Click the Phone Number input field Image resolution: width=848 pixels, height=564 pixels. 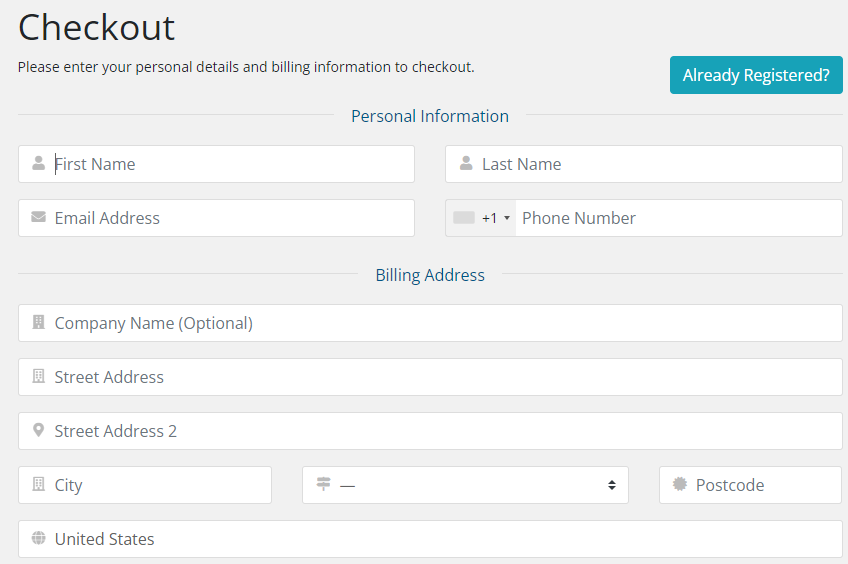point(675,218)
